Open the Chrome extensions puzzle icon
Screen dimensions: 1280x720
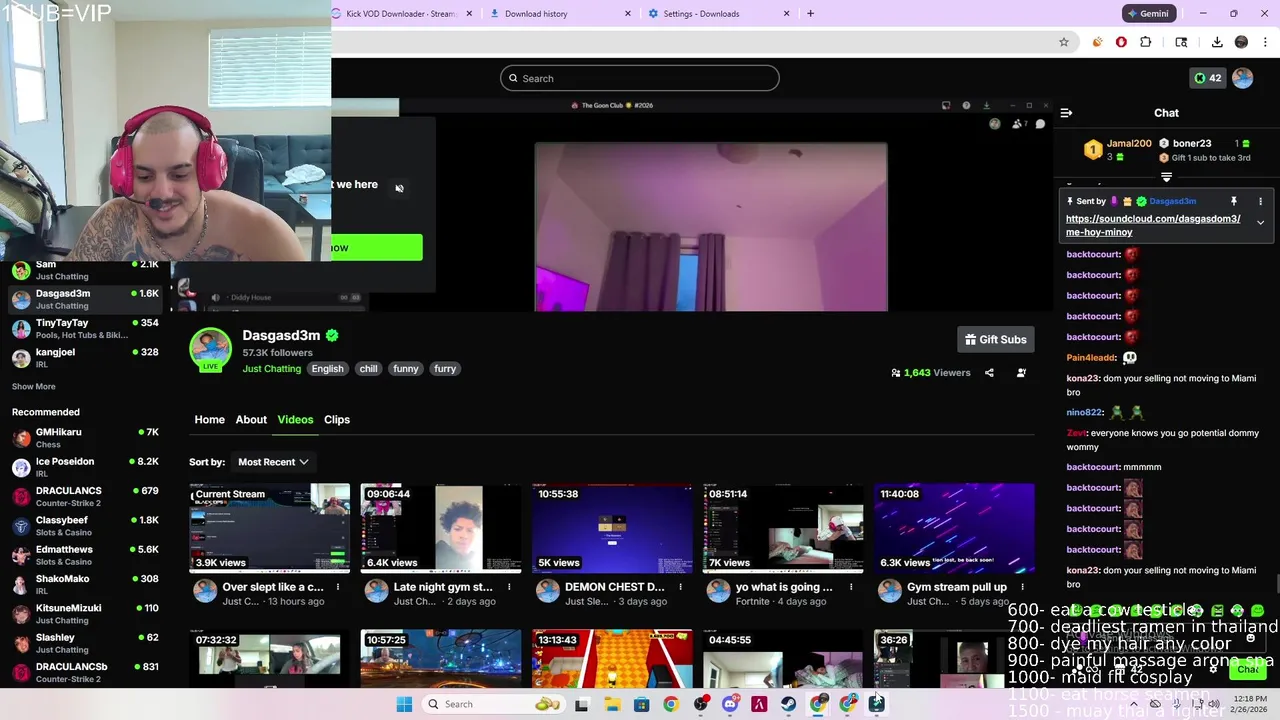click(x=1146, y=42)
